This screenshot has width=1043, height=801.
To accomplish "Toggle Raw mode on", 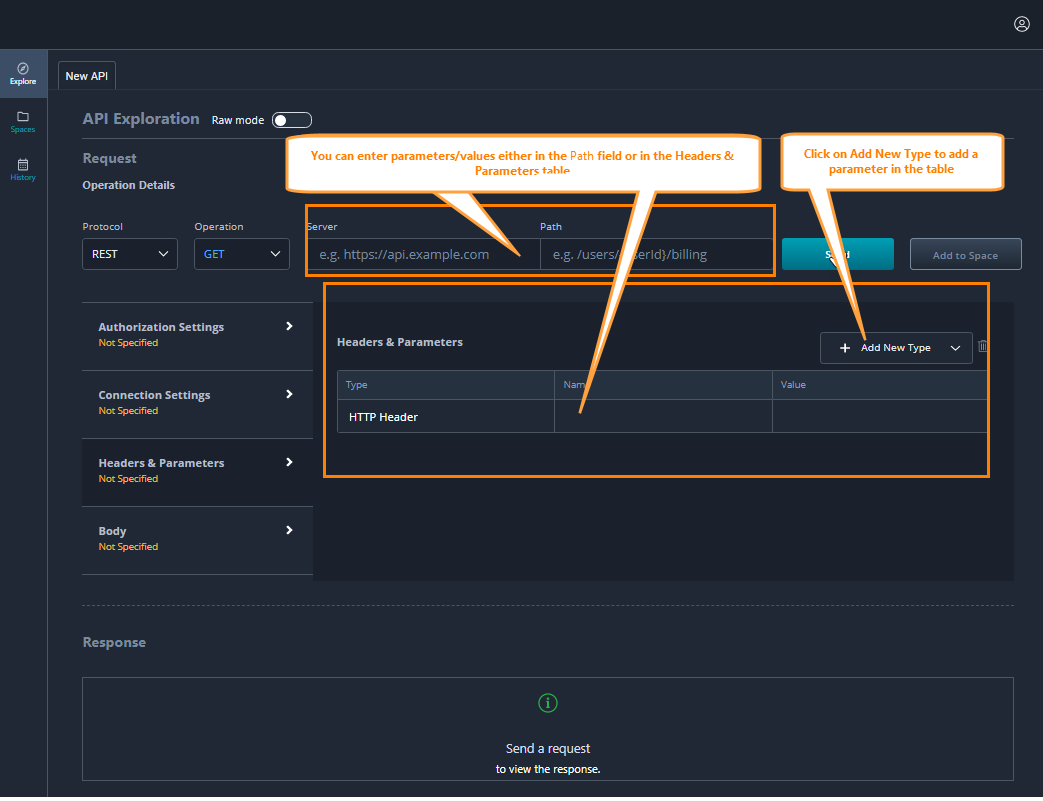I will 291,119.
